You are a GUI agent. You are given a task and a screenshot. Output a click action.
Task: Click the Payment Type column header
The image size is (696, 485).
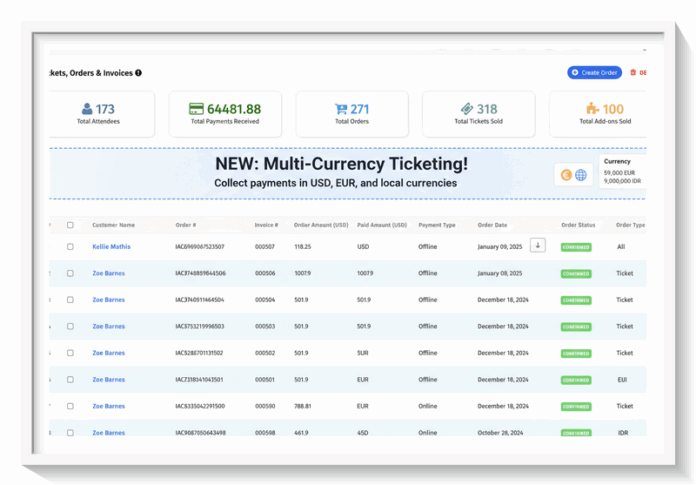tap(436, 225)
